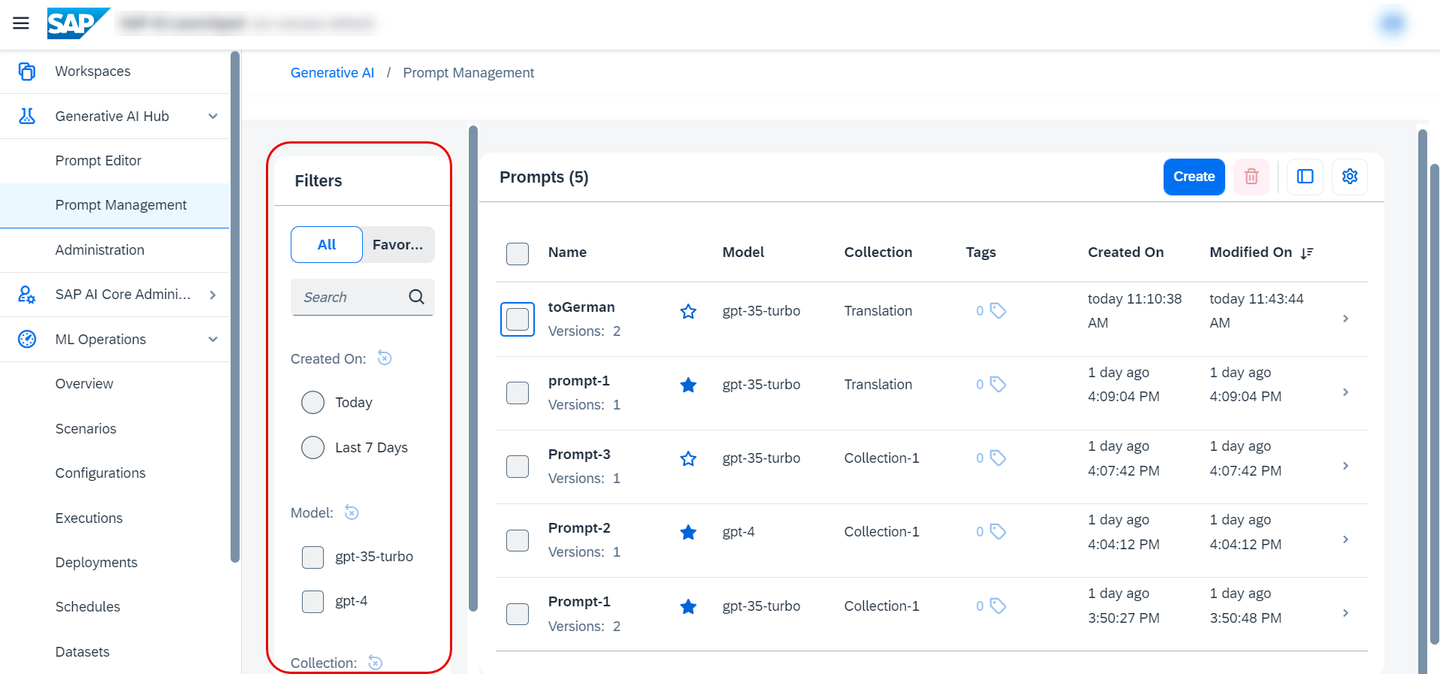Open Overview under ML Operations
Viewport: 1440px width, 674px height.
115,383
